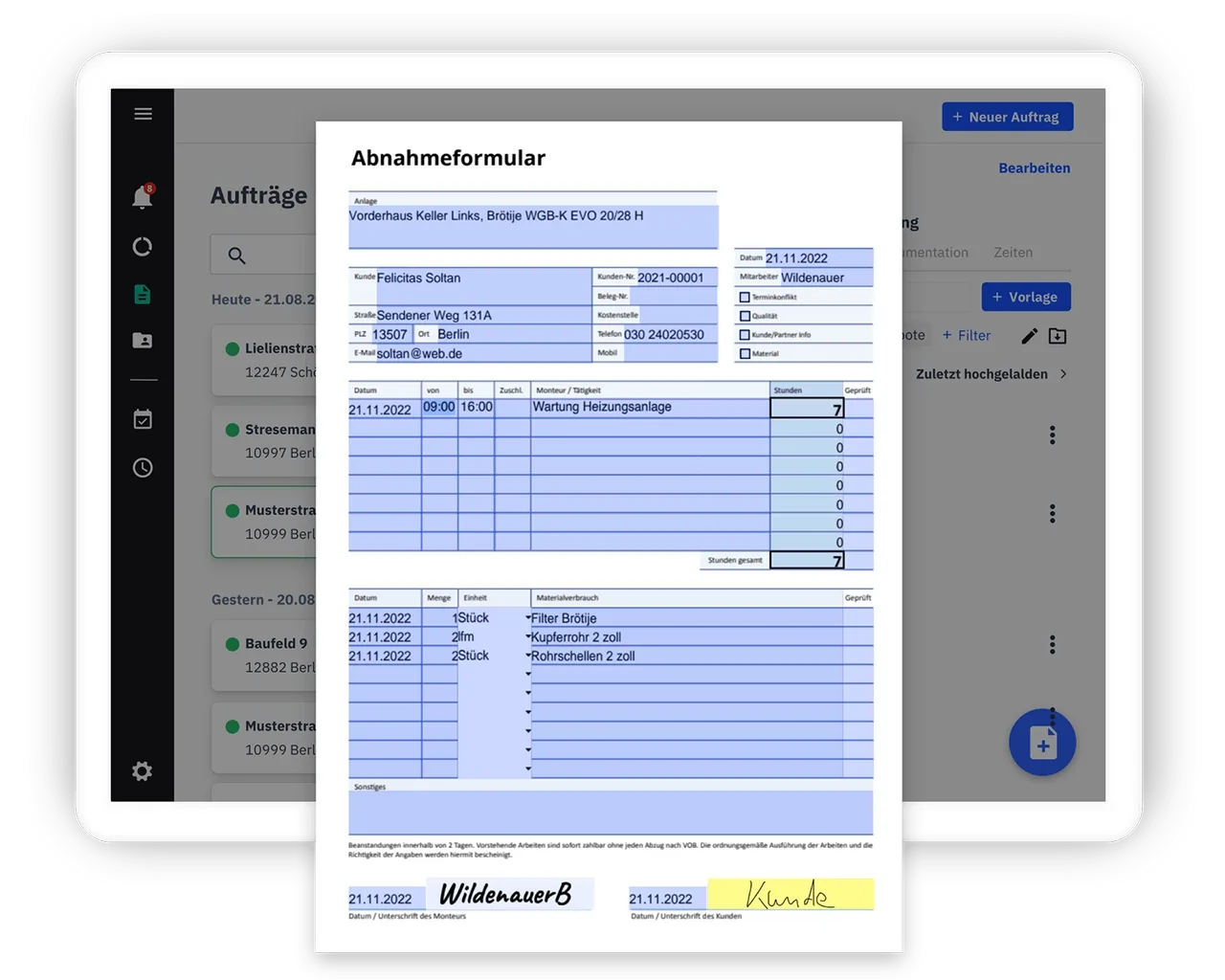Open the clock time tracking icon
Image resolution: width=1225 pixels, height=980 pixels.
pyautogui.click(x=143, y=468)
